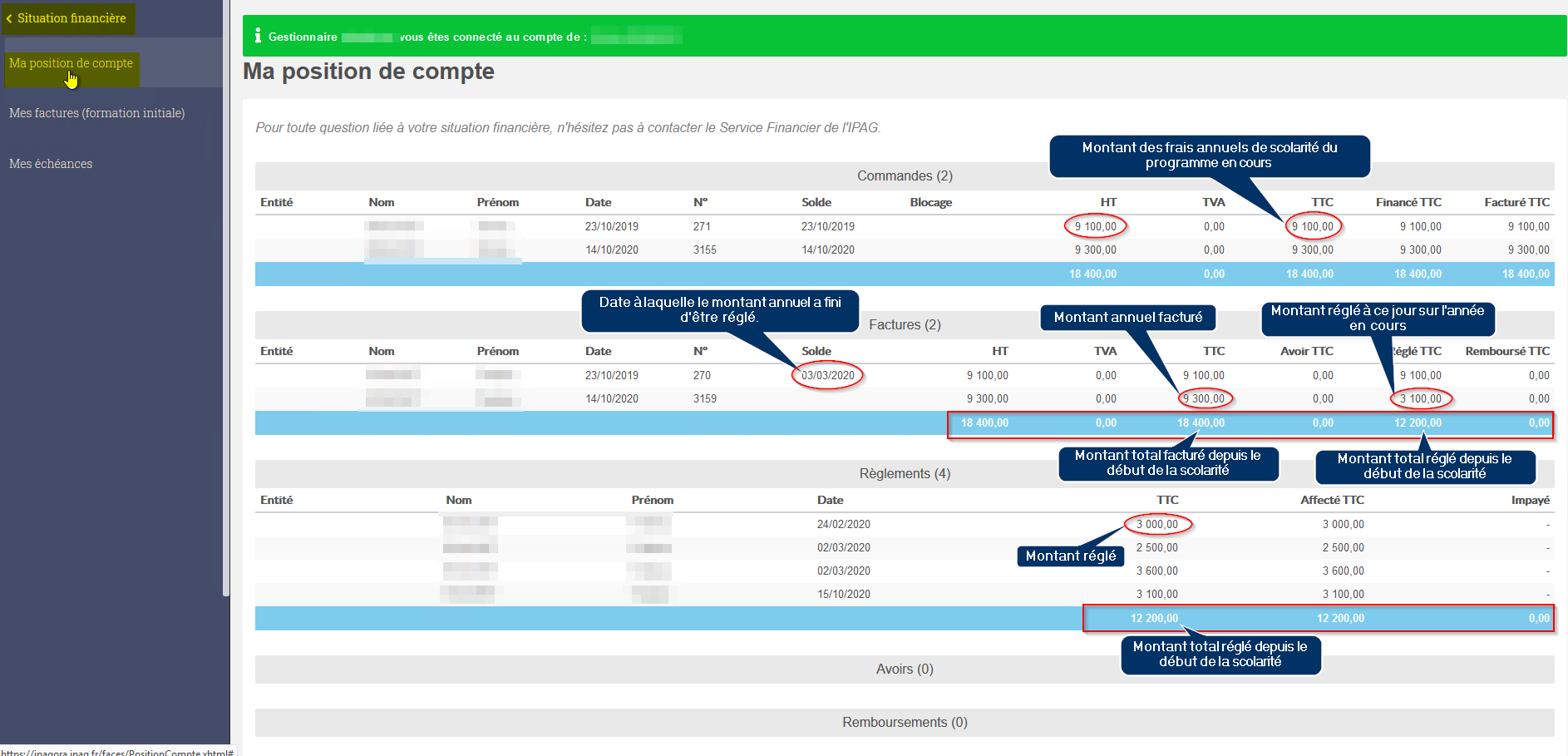Screen dimensions: 1568x756
Task: Select the 24/02/2020 payment row
Action: tap(905, 524)
